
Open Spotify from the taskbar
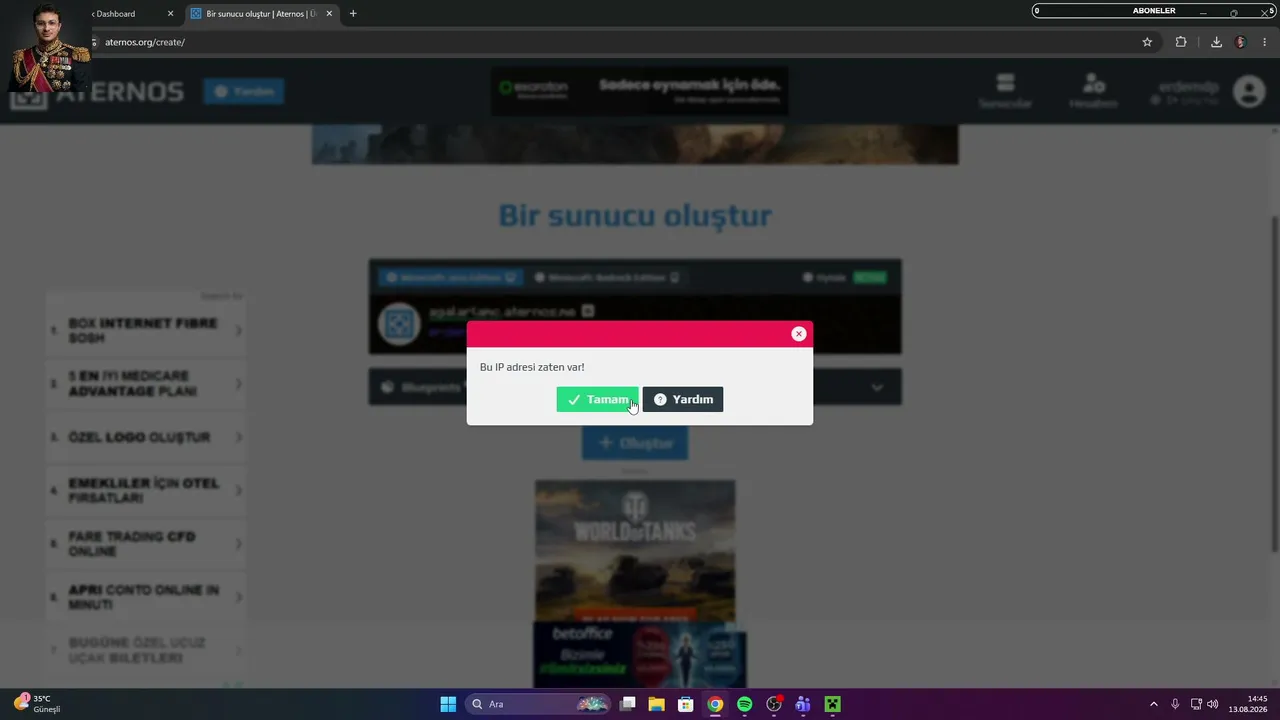pos(744,704)
